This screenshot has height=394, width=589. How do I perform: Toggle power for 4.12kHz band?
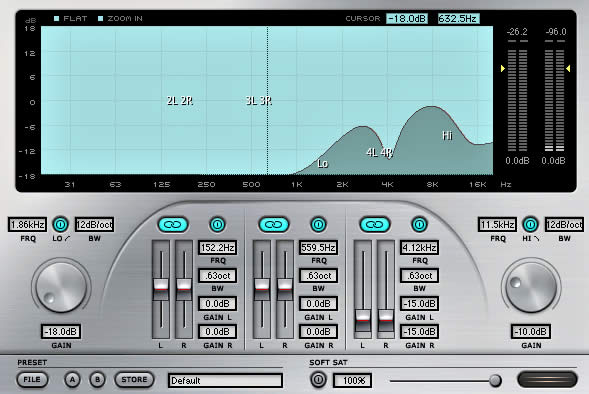[419, 225]
